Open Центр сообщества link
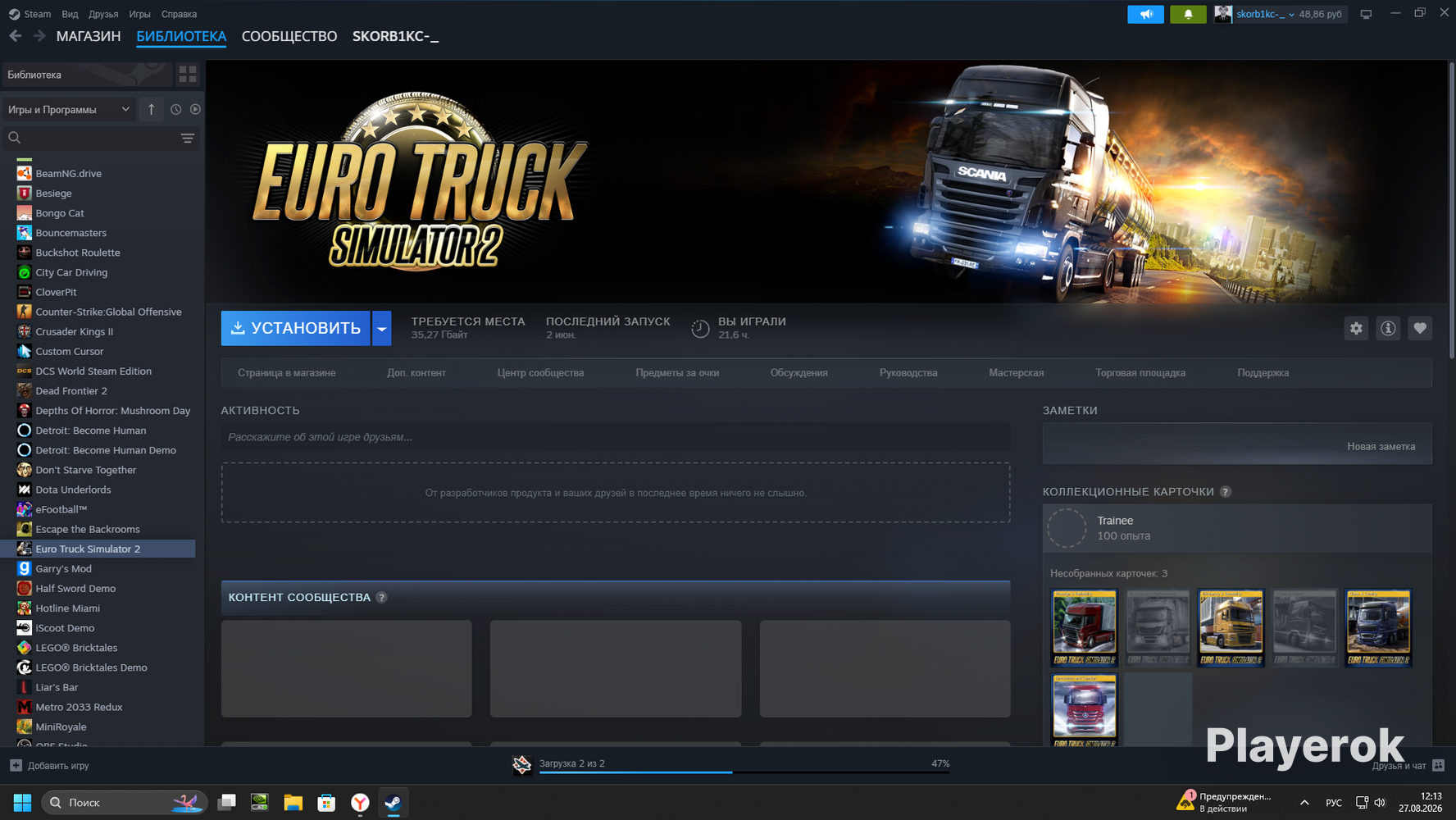 [540, 373]
